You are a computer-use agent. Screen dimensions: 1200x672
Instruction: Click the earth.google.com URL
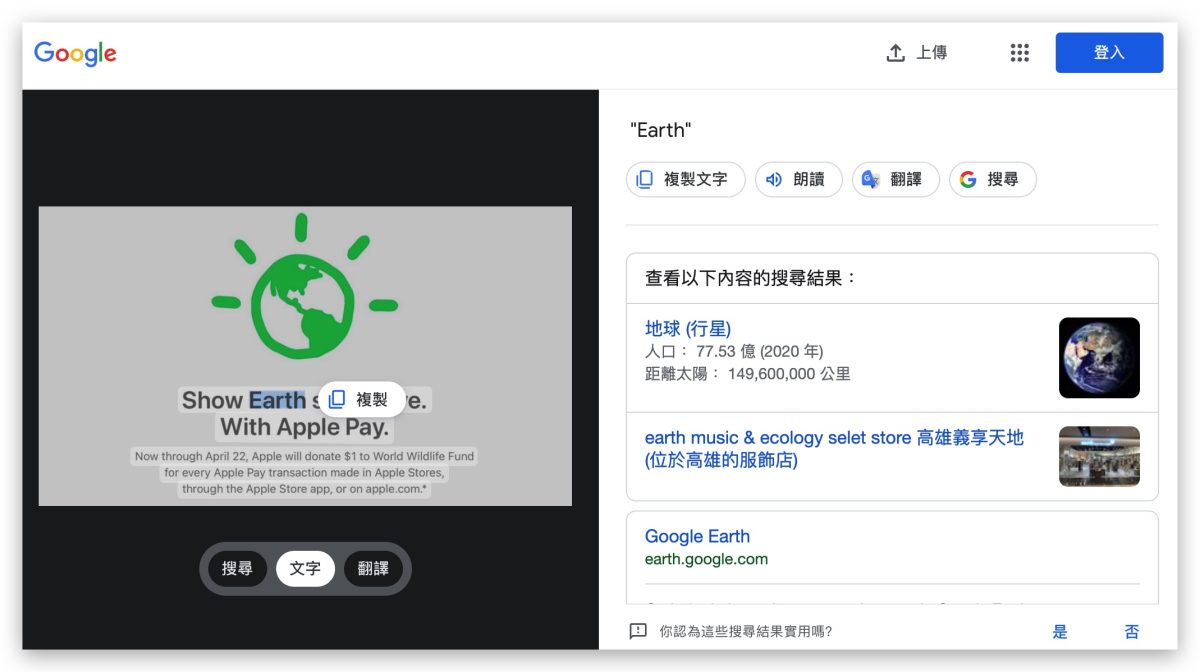(706, 559)
